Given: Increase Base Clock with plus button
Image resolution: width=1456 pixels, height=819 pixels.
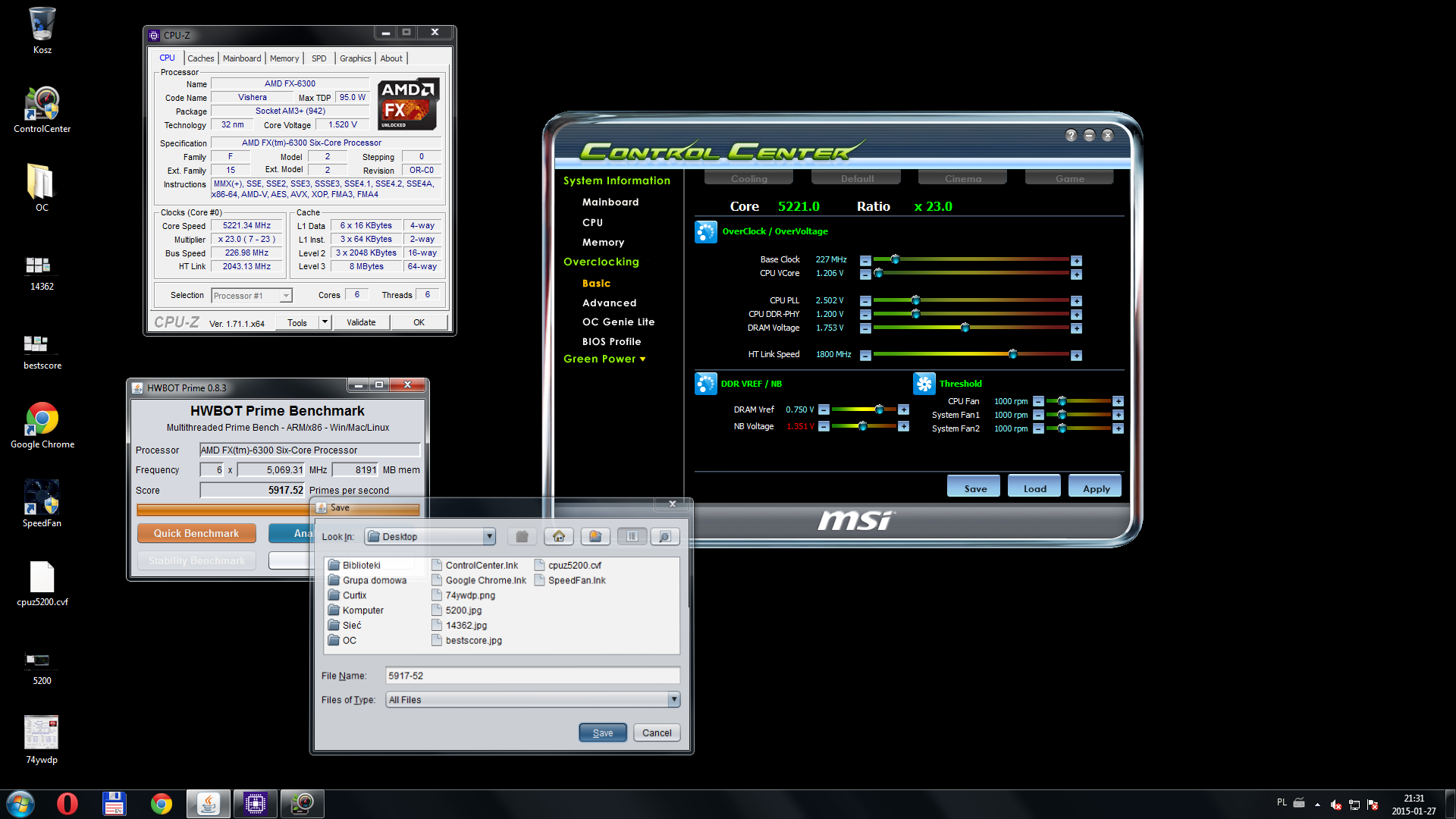Looking at the screenshot, I should pyautogui.click(x=1076, y=261).
